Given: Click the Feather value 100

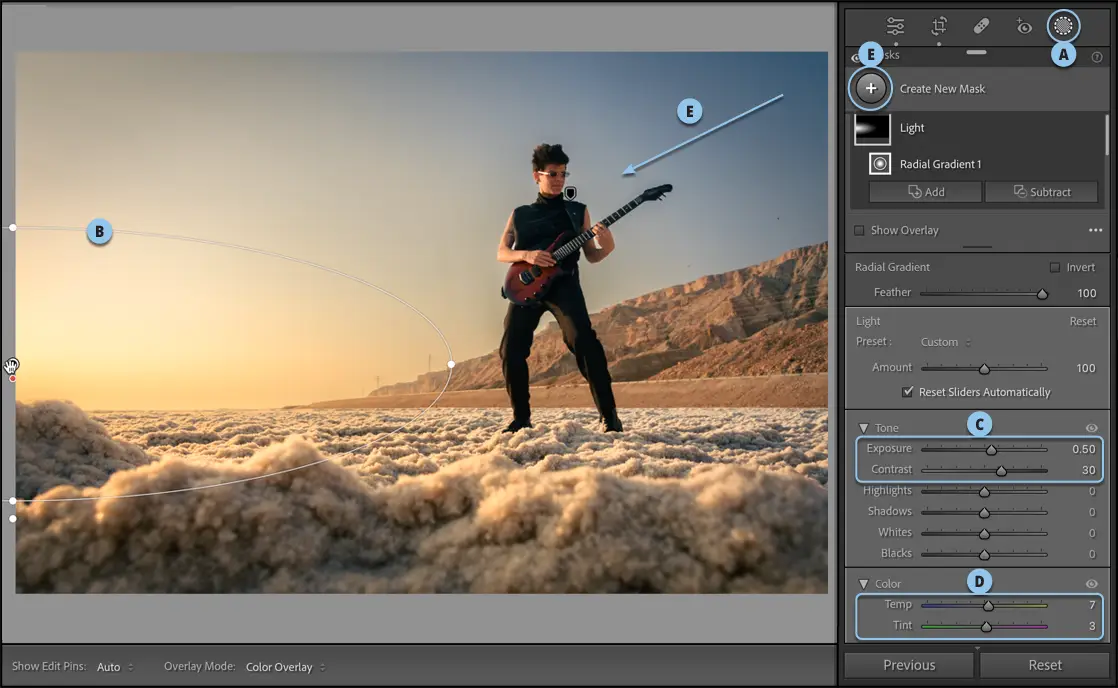Looking at the screenshot, I should tap(1087, 293).
